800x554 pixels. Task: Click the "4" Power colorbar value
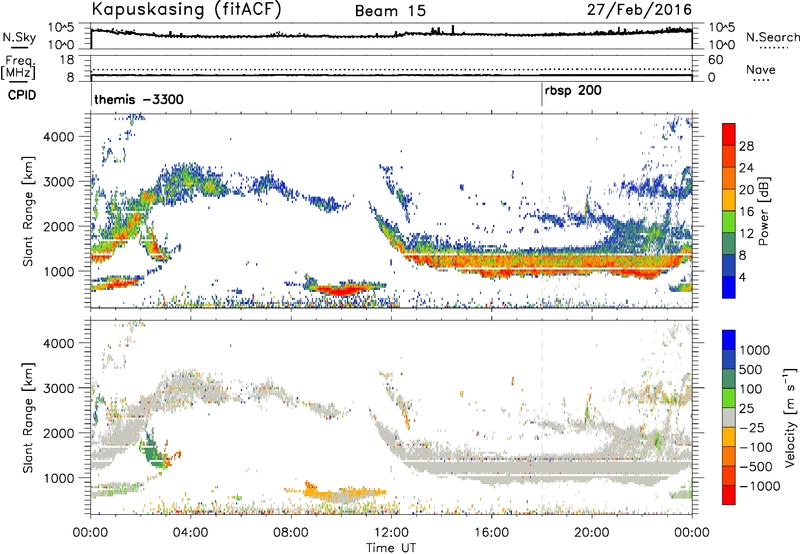tap(743, 277)
